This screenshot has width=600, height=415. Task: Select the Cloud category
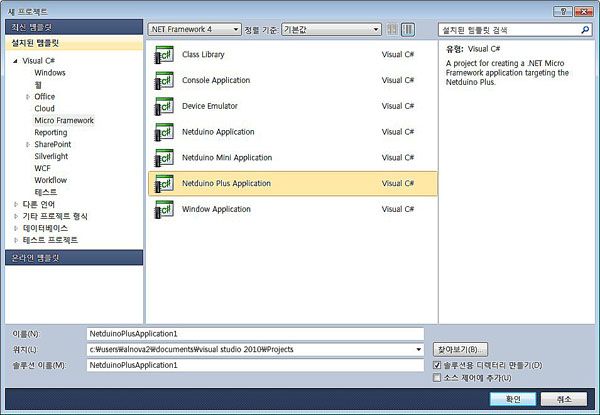click(x=44, y=109)
